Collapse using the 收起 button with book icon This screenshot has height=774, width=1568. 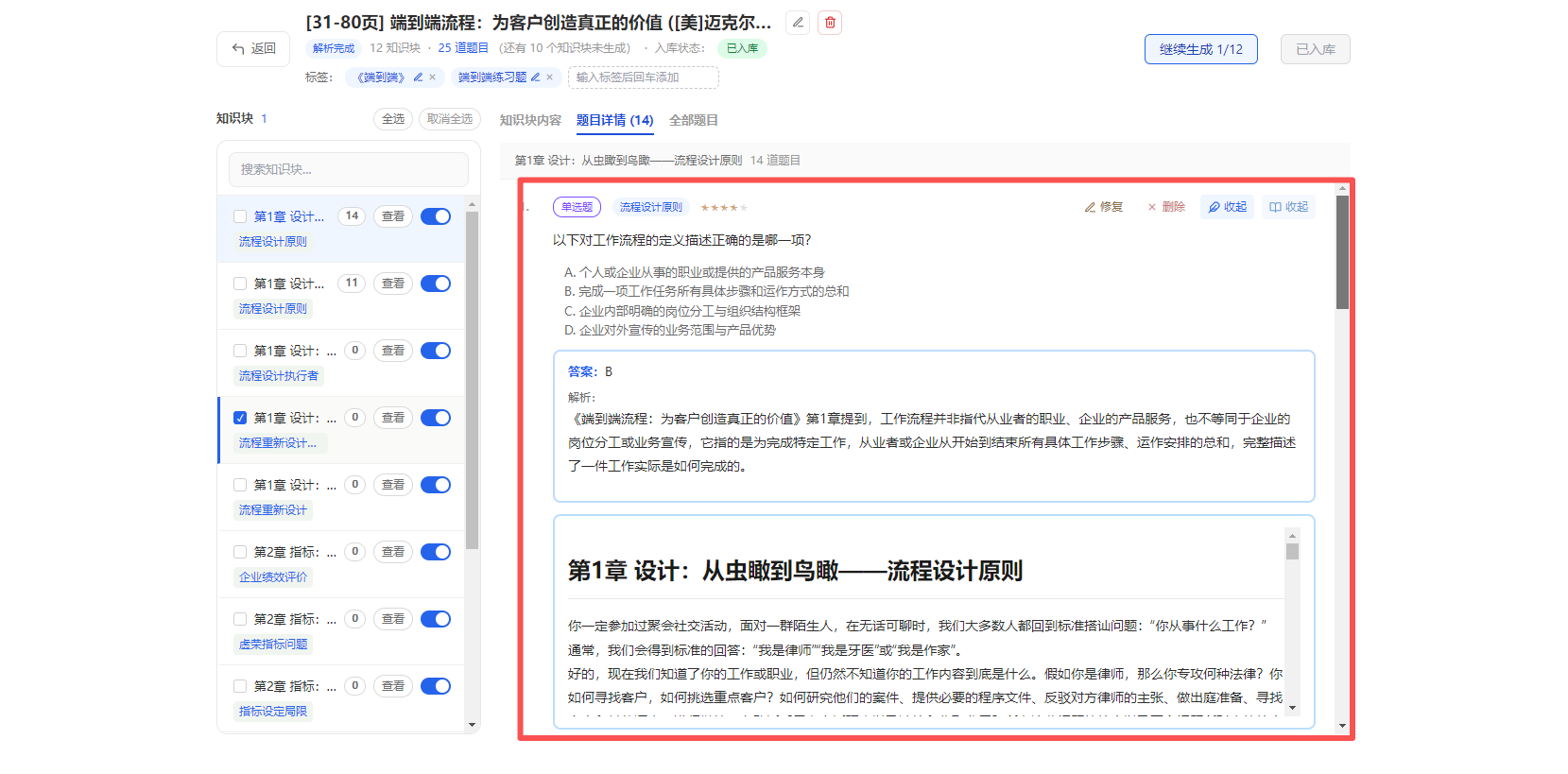(x=1288, y=207)
